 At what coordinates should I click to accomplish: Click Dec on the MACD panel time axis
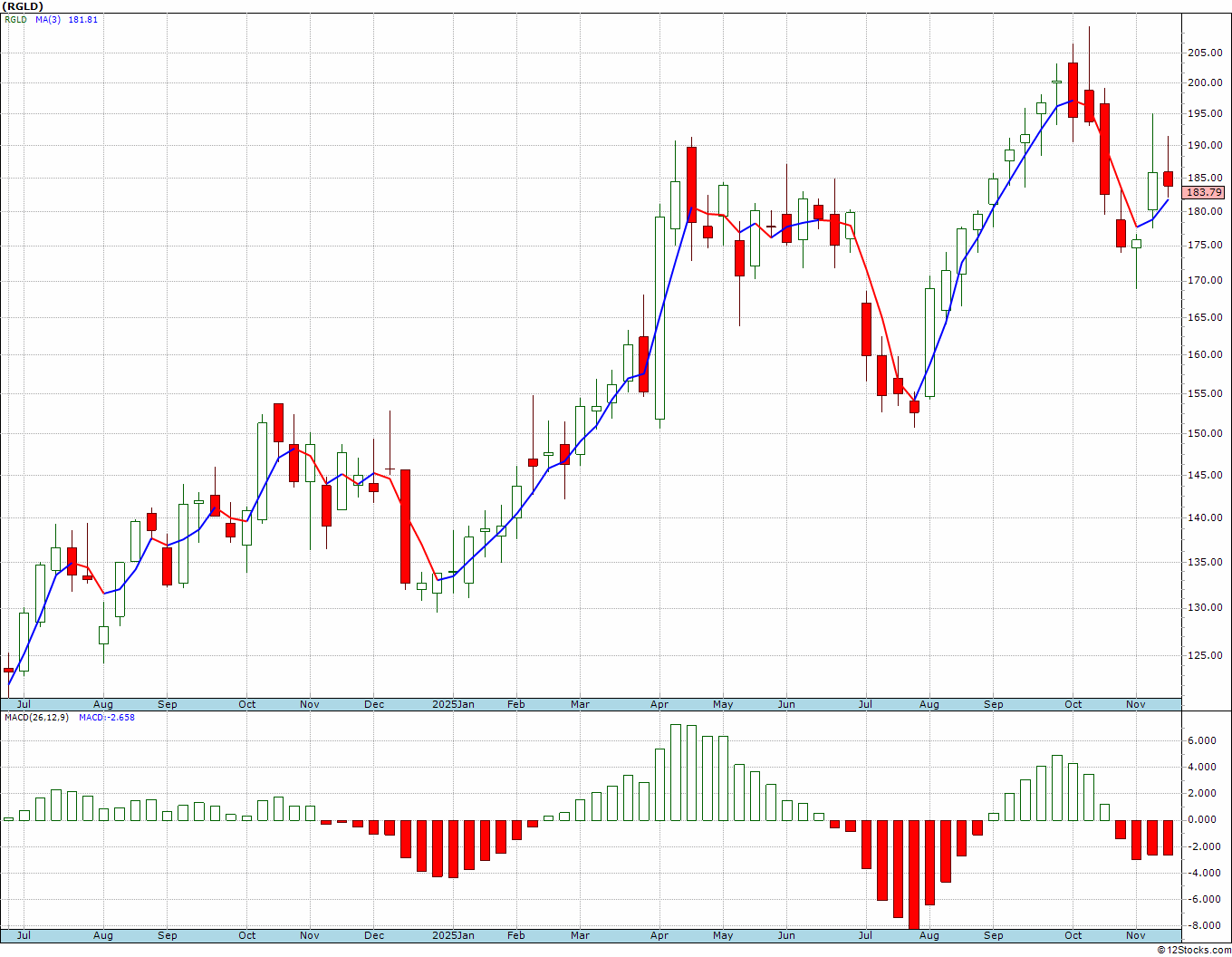[x=374, y=935]
